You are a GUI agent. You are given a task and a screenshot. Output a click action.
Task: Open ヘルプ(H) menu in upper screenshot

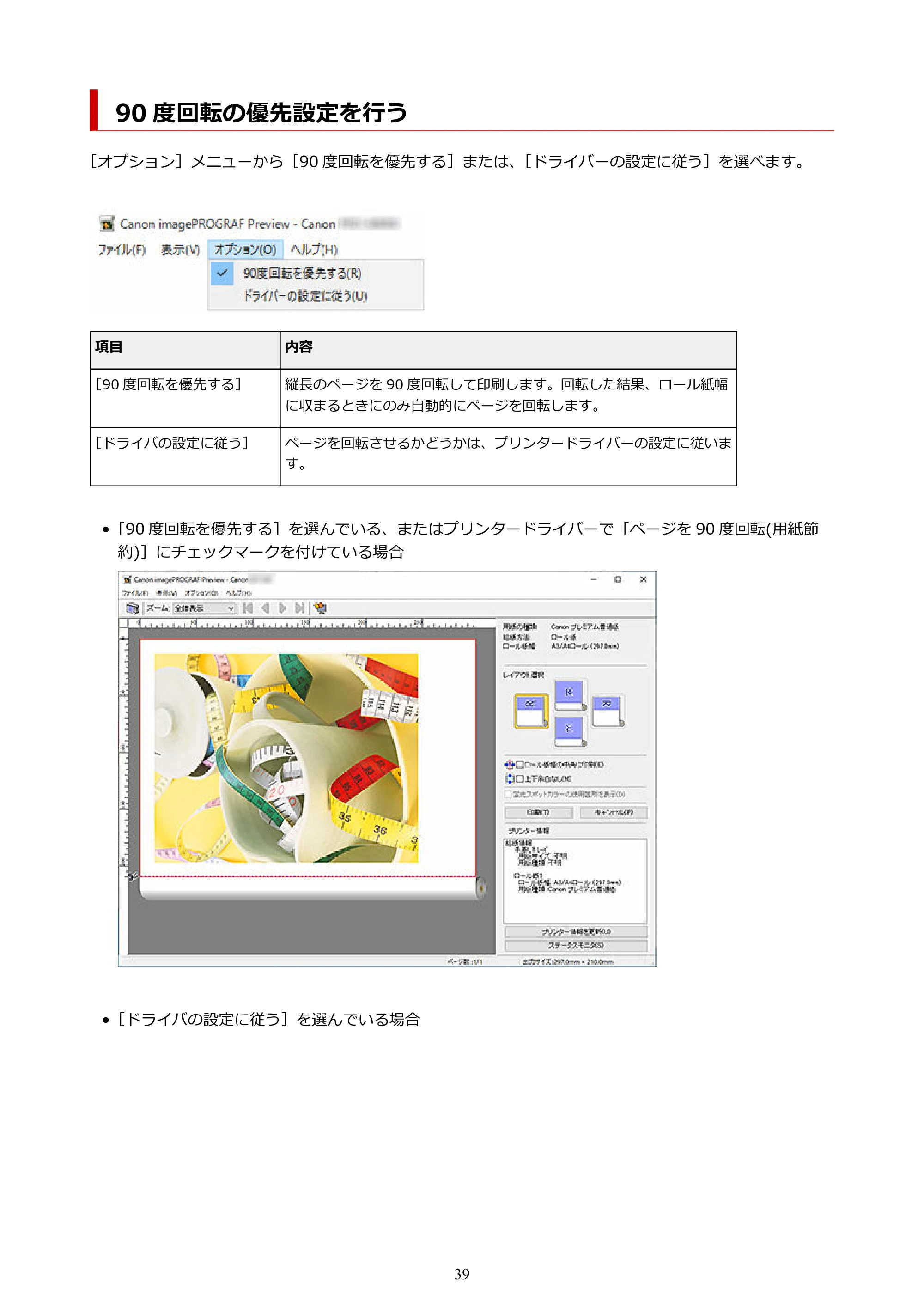pyautogui.click(x=314, y=249)
